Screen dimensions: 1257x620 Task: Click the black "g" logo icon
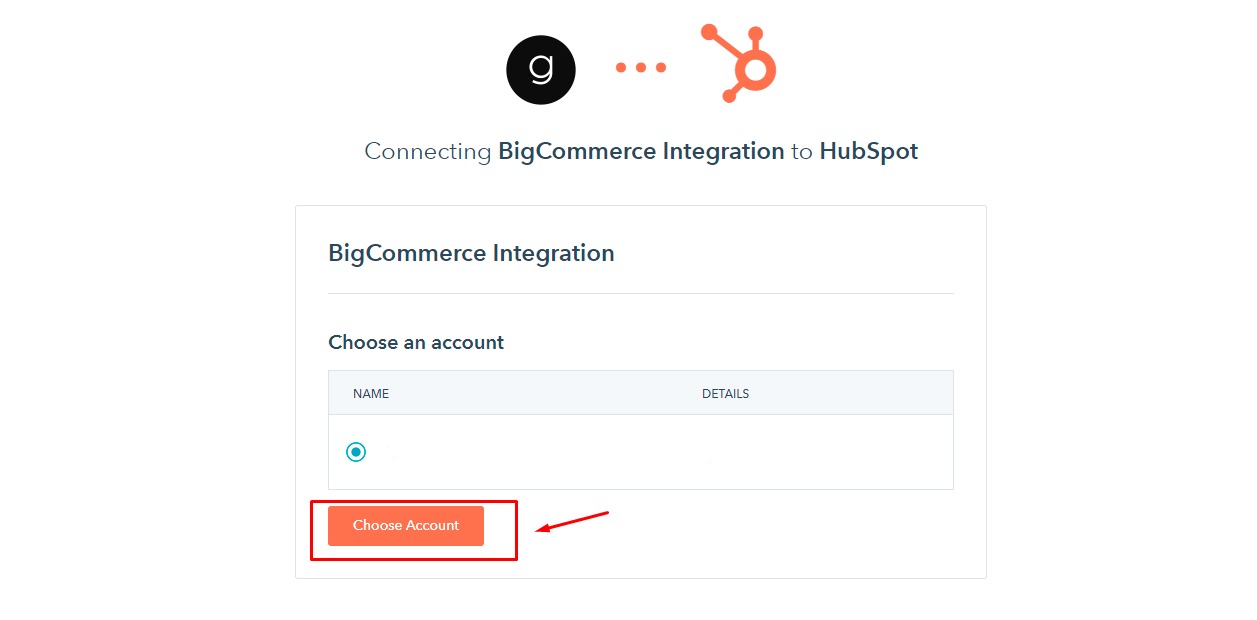pyautogui.click(x=541, y=69)
